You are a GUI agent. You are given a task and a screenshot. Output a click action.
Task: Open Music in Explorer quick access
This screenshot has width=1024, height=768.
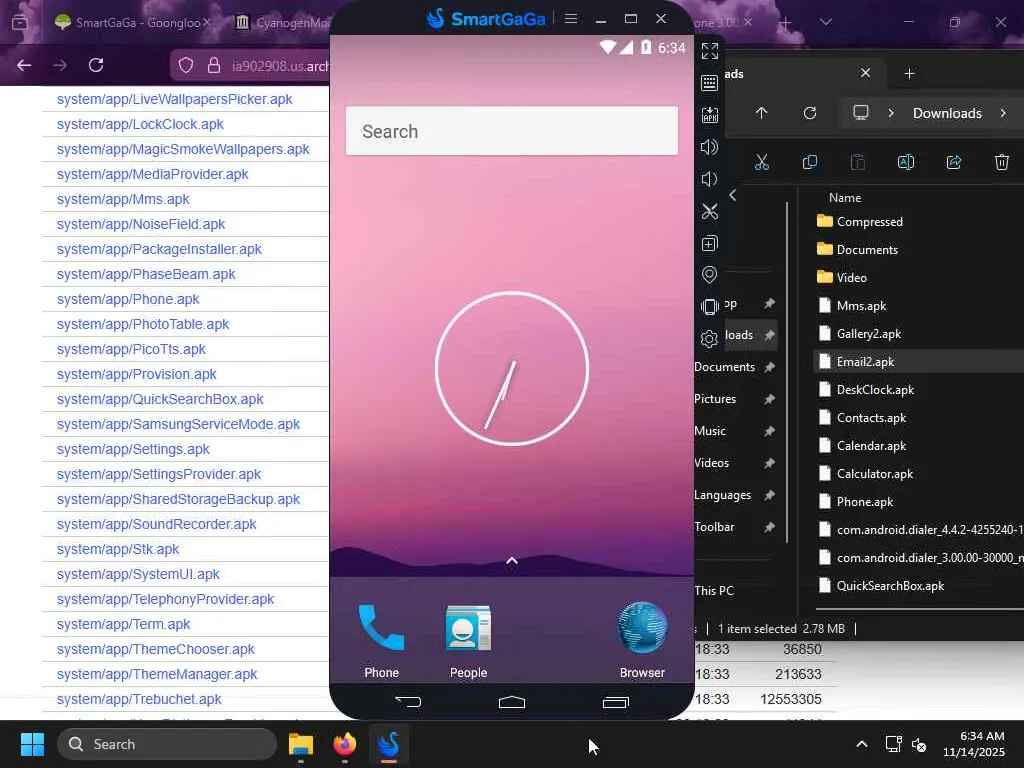(710, 431)
